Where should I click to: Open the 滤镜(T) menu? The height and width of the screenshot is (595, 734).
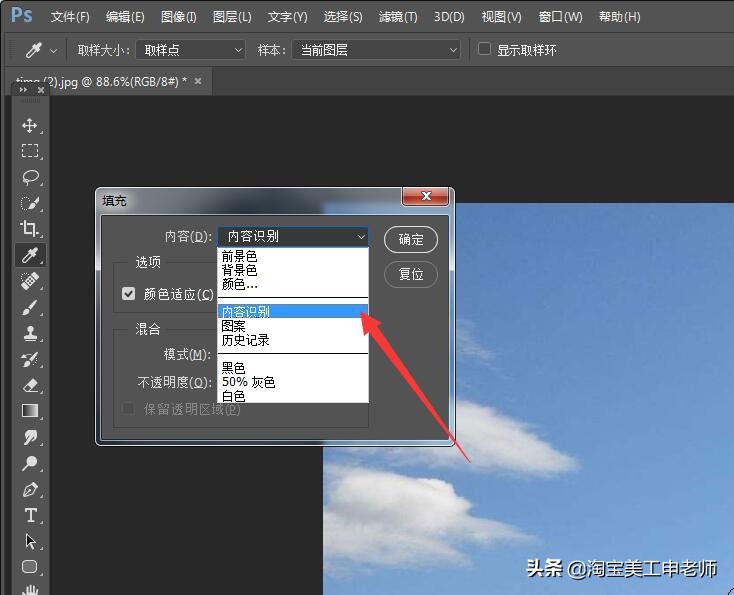398,17
